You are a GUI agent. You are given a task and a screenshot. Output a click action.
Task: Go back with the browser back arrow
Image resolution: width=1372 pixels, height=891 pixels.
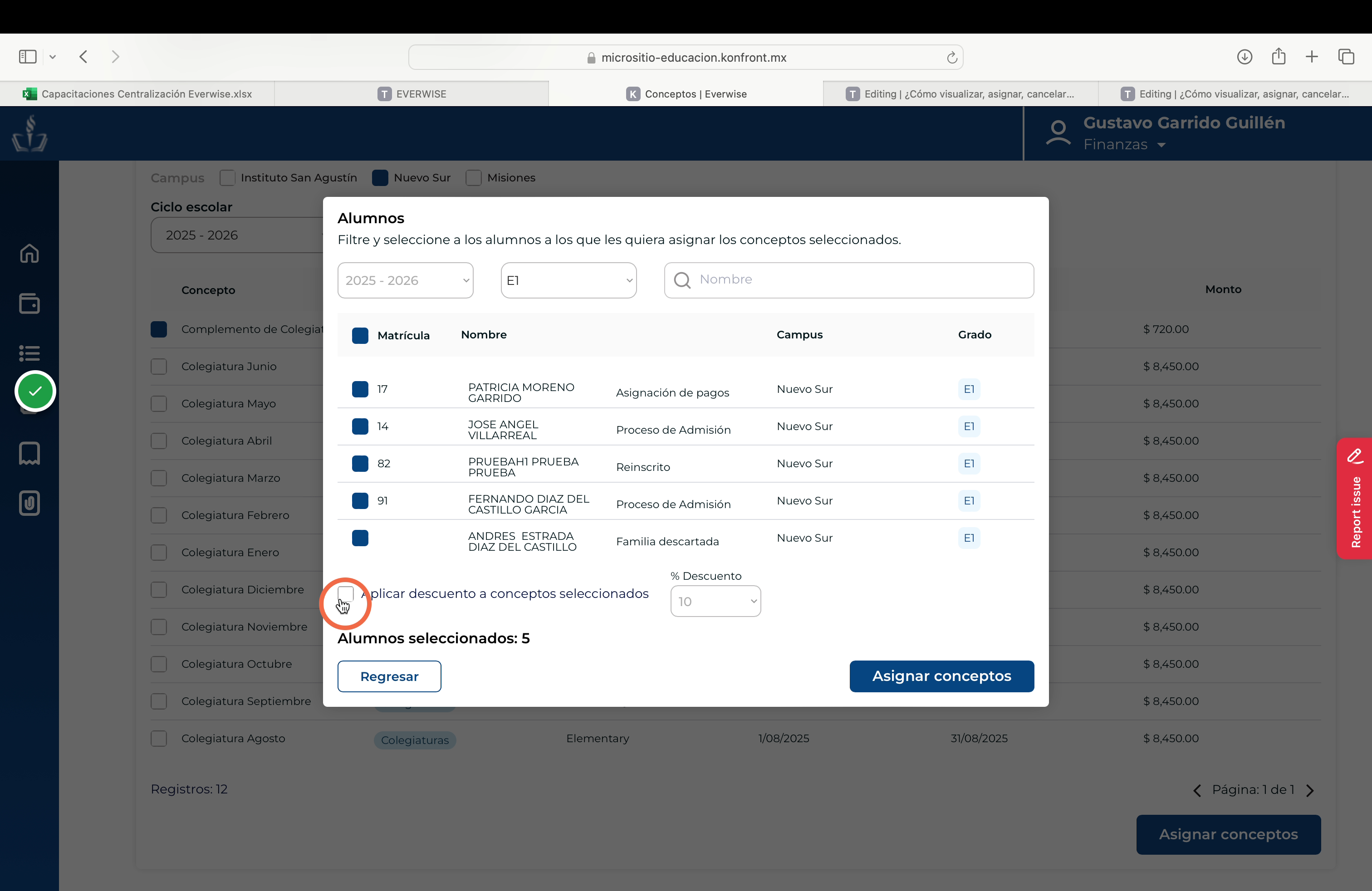click(x=83, y=56)
